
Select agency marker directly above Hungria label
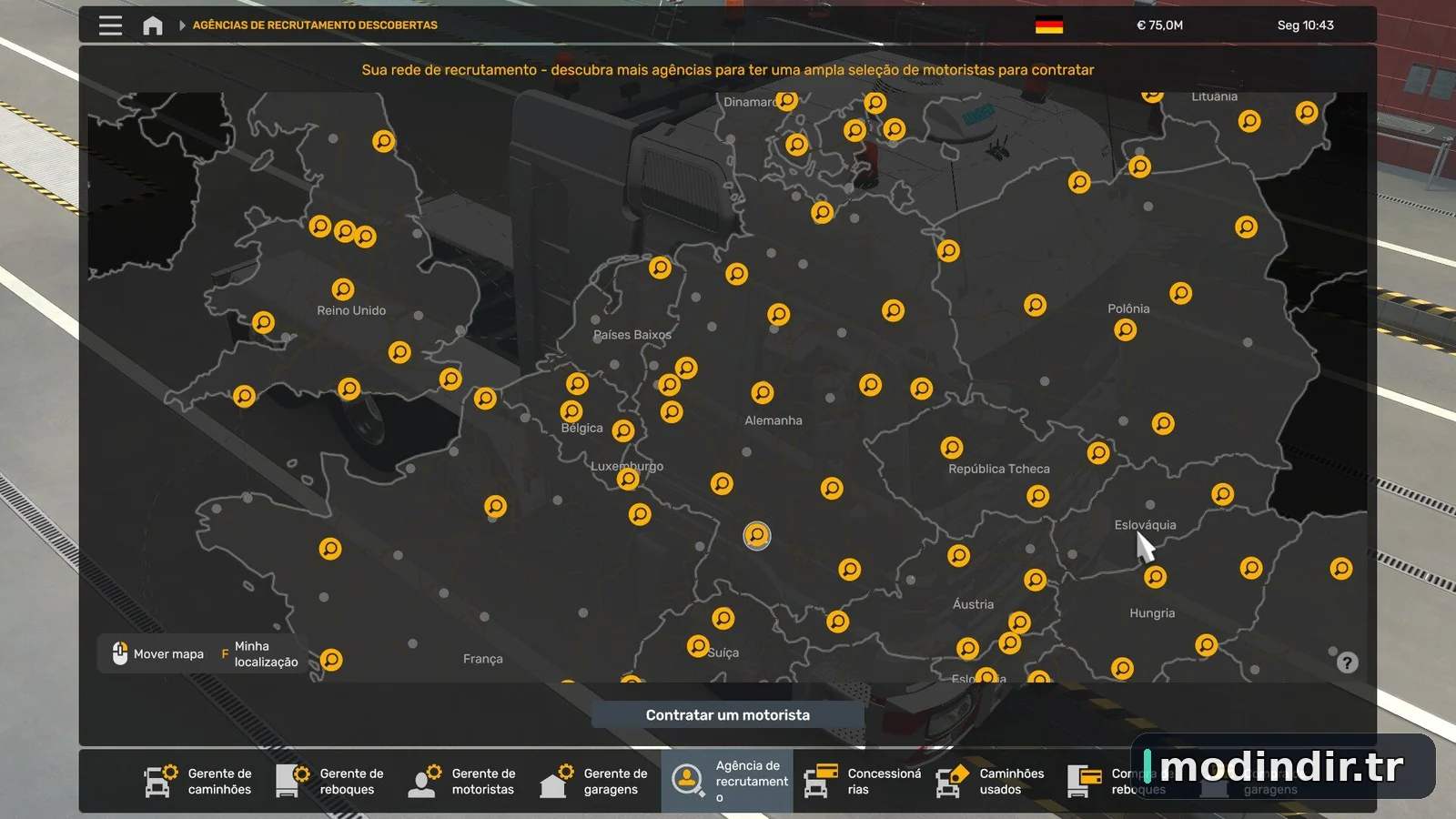click(1156, 577)
